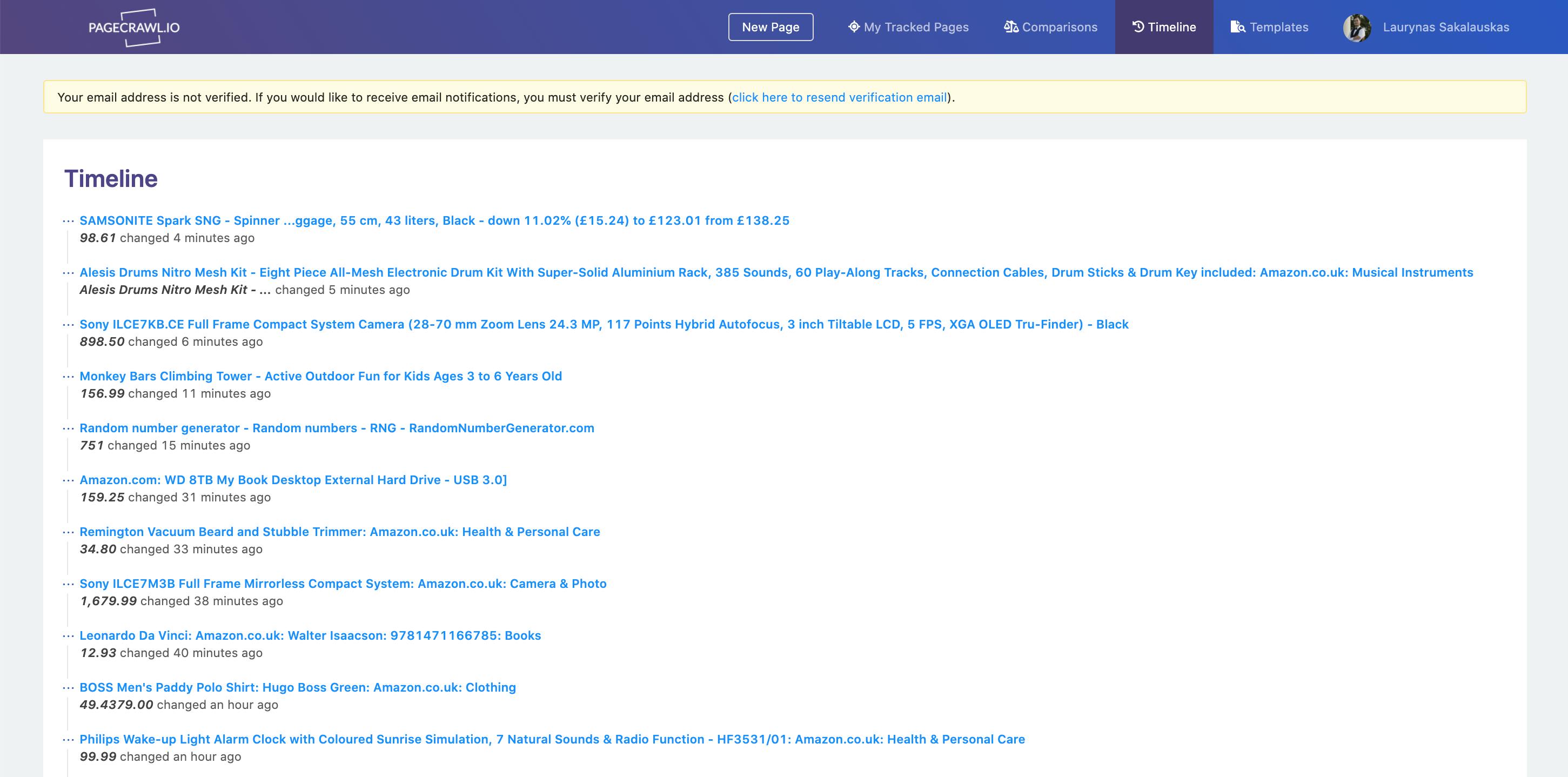Open the Monkey Bars Climbing Tower entry
The width and height of the screenshot is (1568, 777).
(x=321, y=376)
